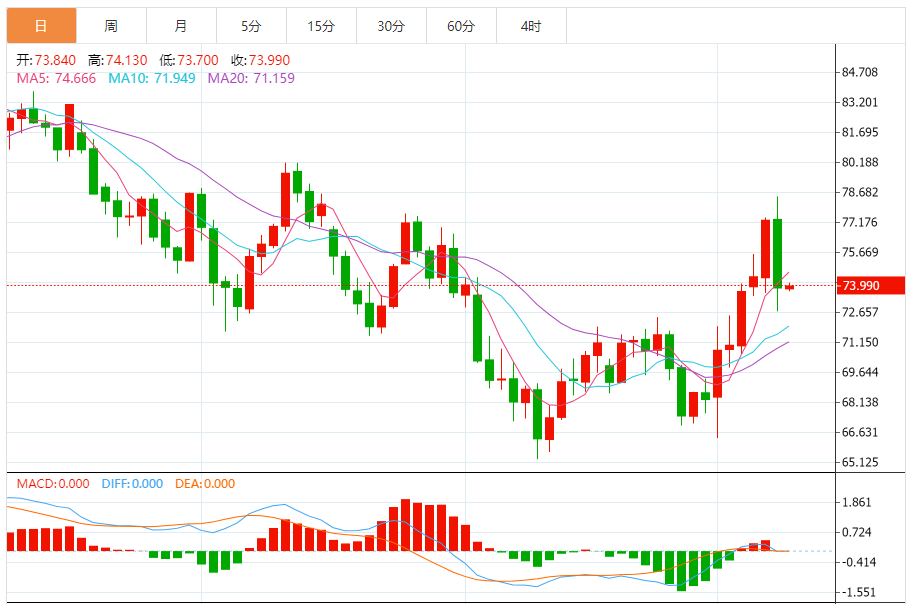
Task: Click the red current price tag 73.990
Action: 871,286
